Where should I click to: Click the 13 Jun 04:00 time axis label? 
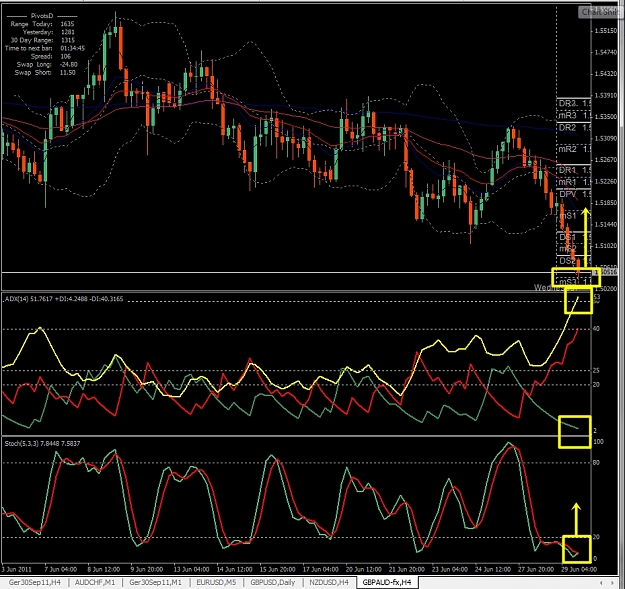(191, 569)
